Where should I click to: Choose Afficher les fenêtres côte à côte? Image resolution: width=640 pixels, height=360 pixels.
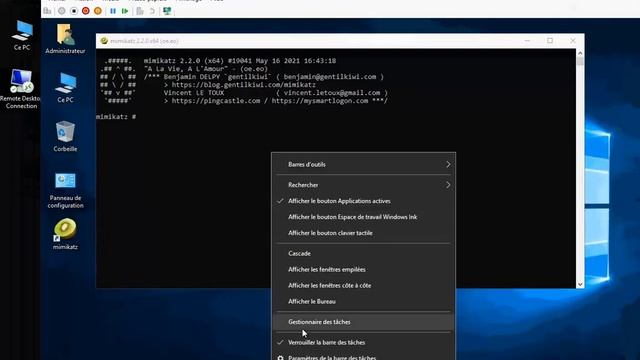[x=364, y=285]
